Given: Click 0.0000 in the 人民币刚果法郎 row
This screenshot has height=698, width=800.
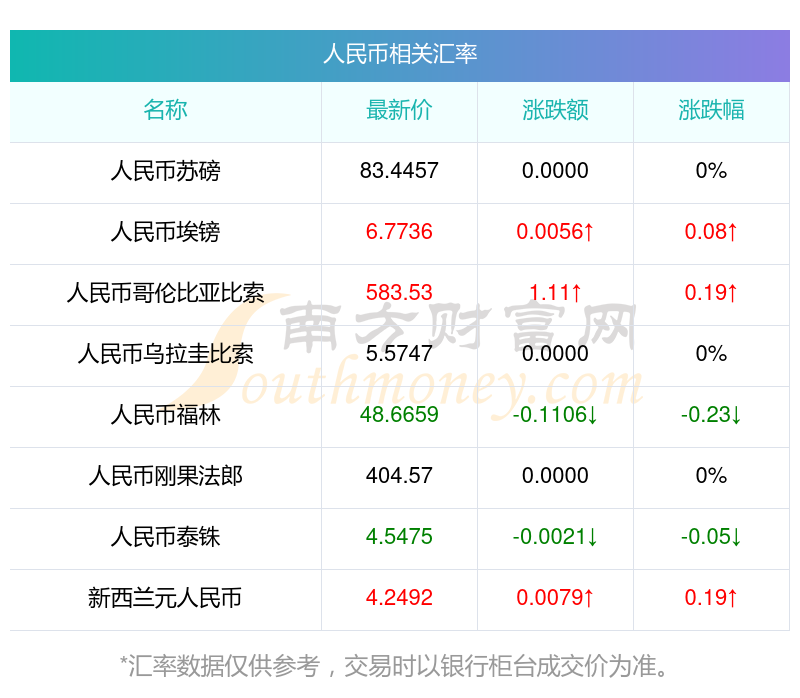Looking at the screenshot, I should tap(555, 476).
